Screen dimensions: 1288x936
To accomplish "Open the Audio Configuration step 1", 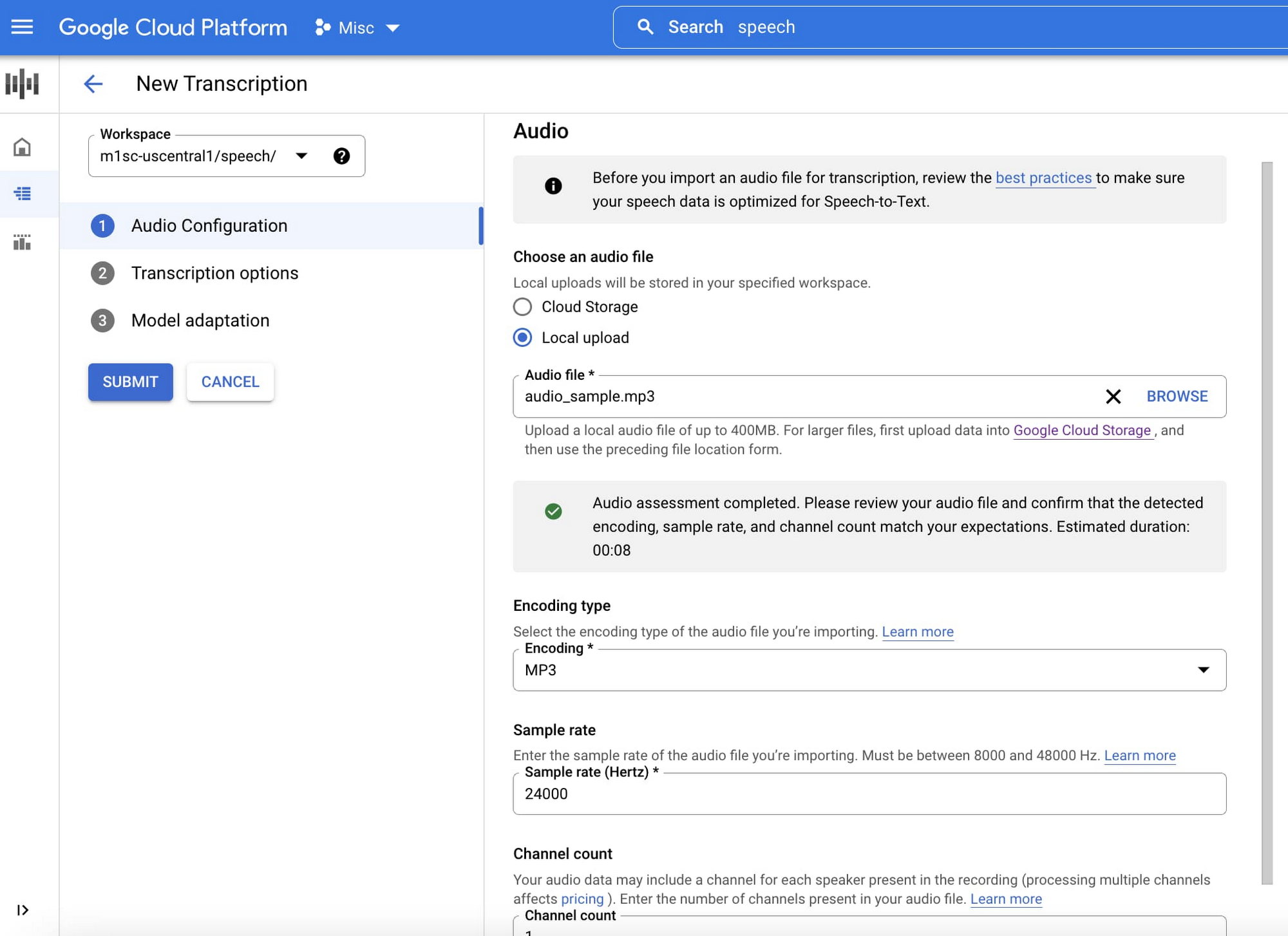I will tap(209, 225).
